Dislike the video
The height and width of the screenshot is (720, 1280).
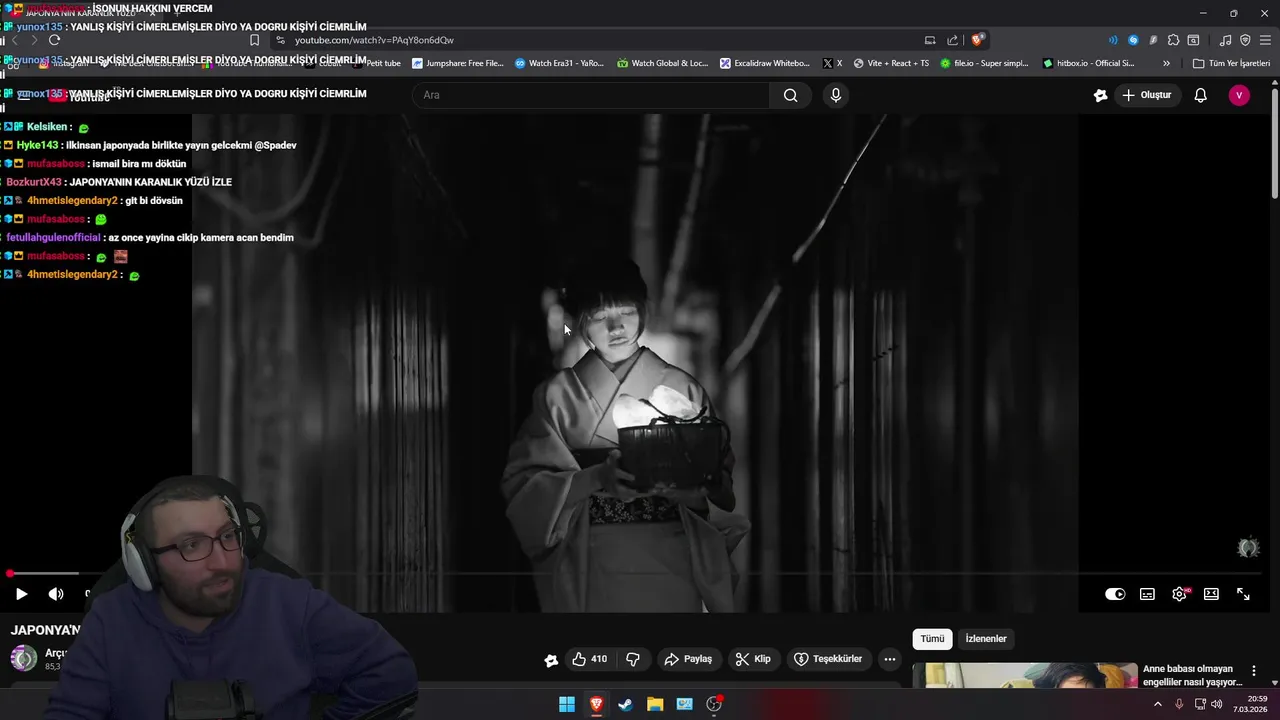point(633,659)
